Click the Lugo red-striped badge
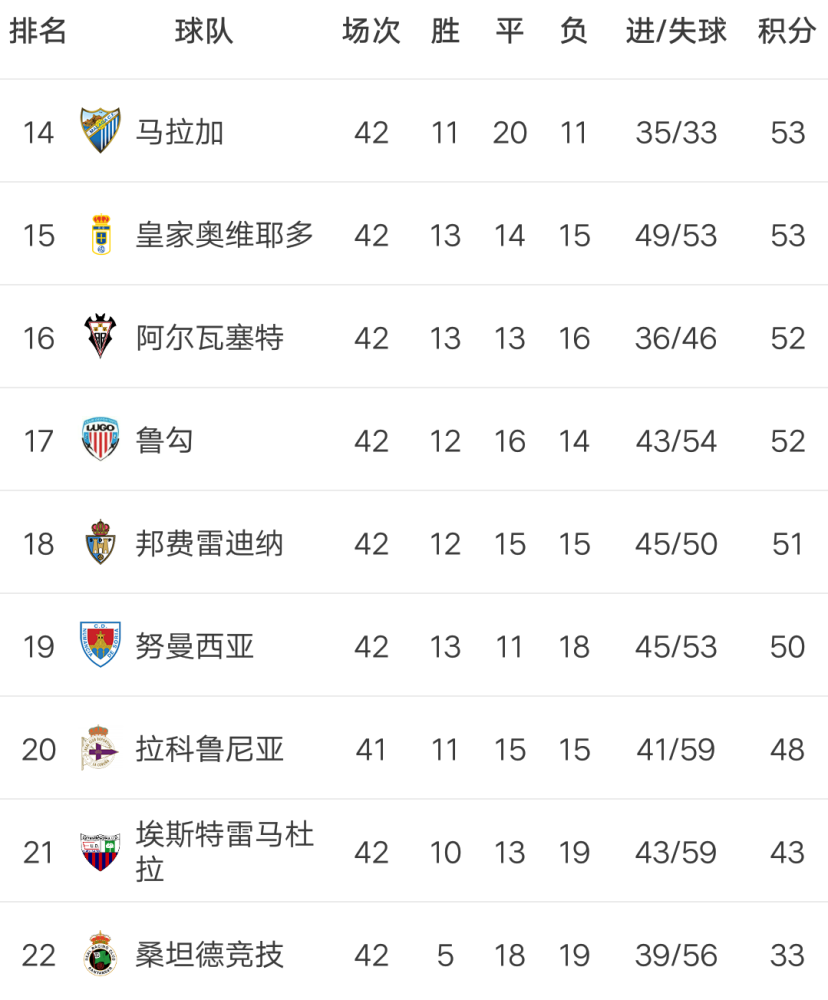This screenshot has height=1000, width=828. [x=100, y=439]
